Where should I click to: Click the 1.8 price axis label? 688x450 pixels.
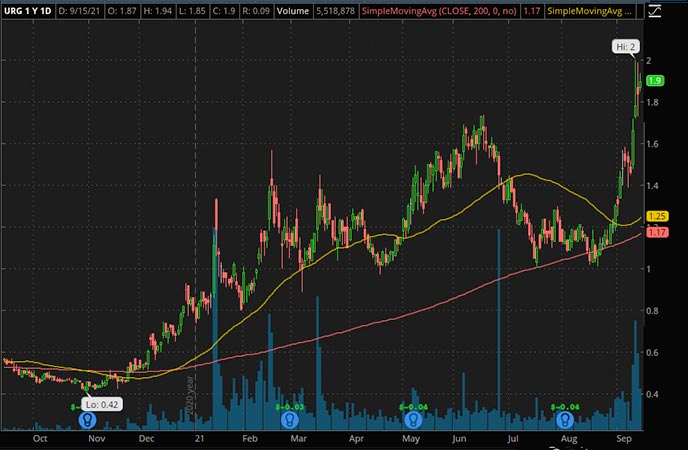pos(652,102)
